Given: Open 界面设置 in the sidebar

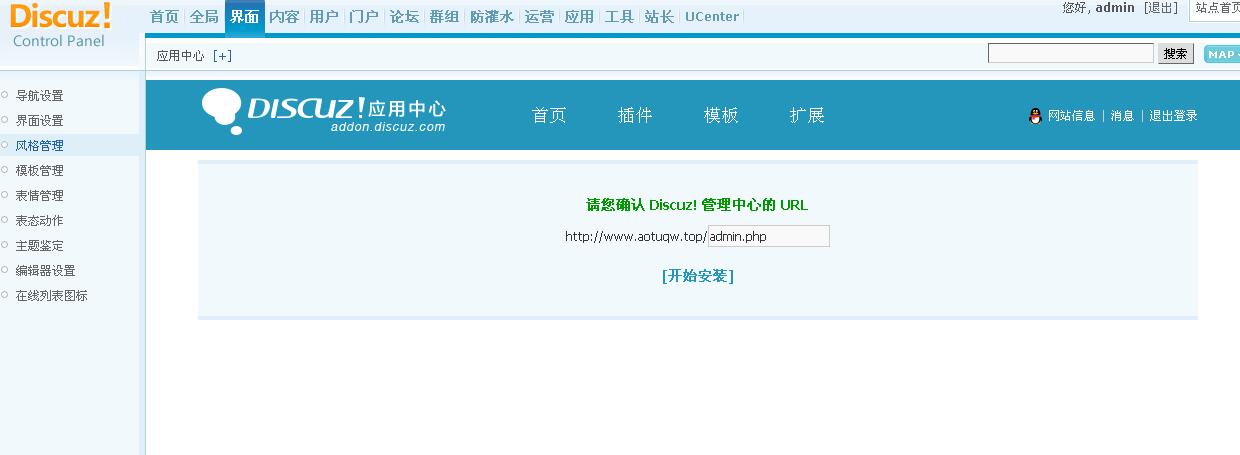Looking at the screenshot, I should (39, 121).
